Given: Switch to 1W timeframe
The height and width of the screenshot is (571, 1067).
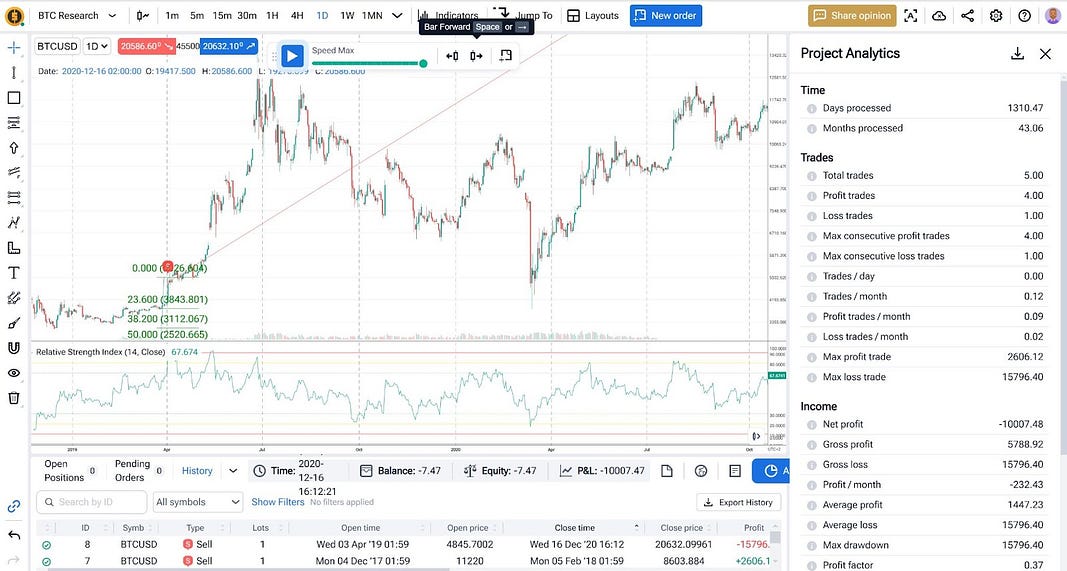Looking at the screenshot, I should 347,16.
